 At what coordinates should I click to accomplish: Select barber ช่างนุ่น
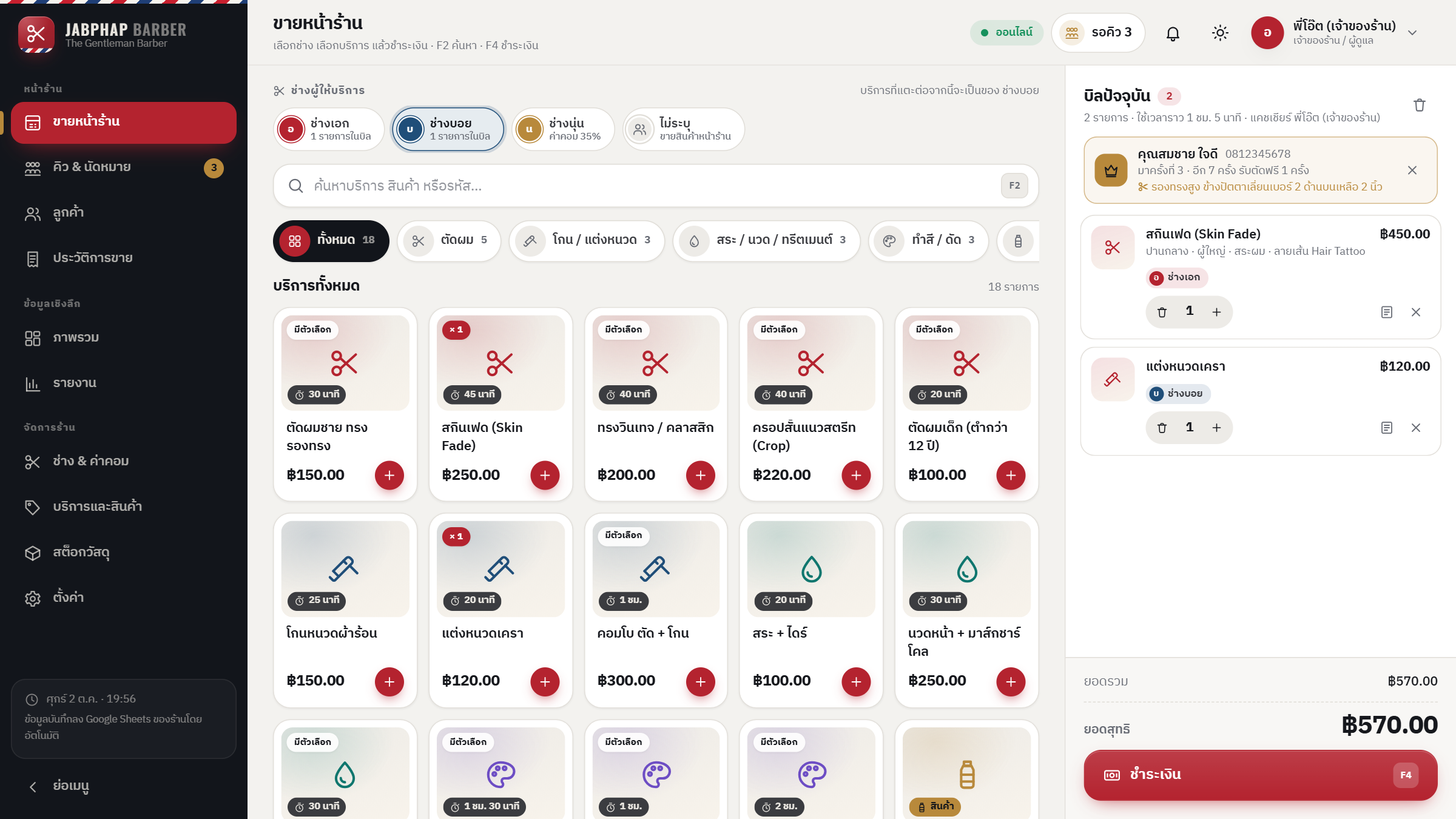[564, 129]
